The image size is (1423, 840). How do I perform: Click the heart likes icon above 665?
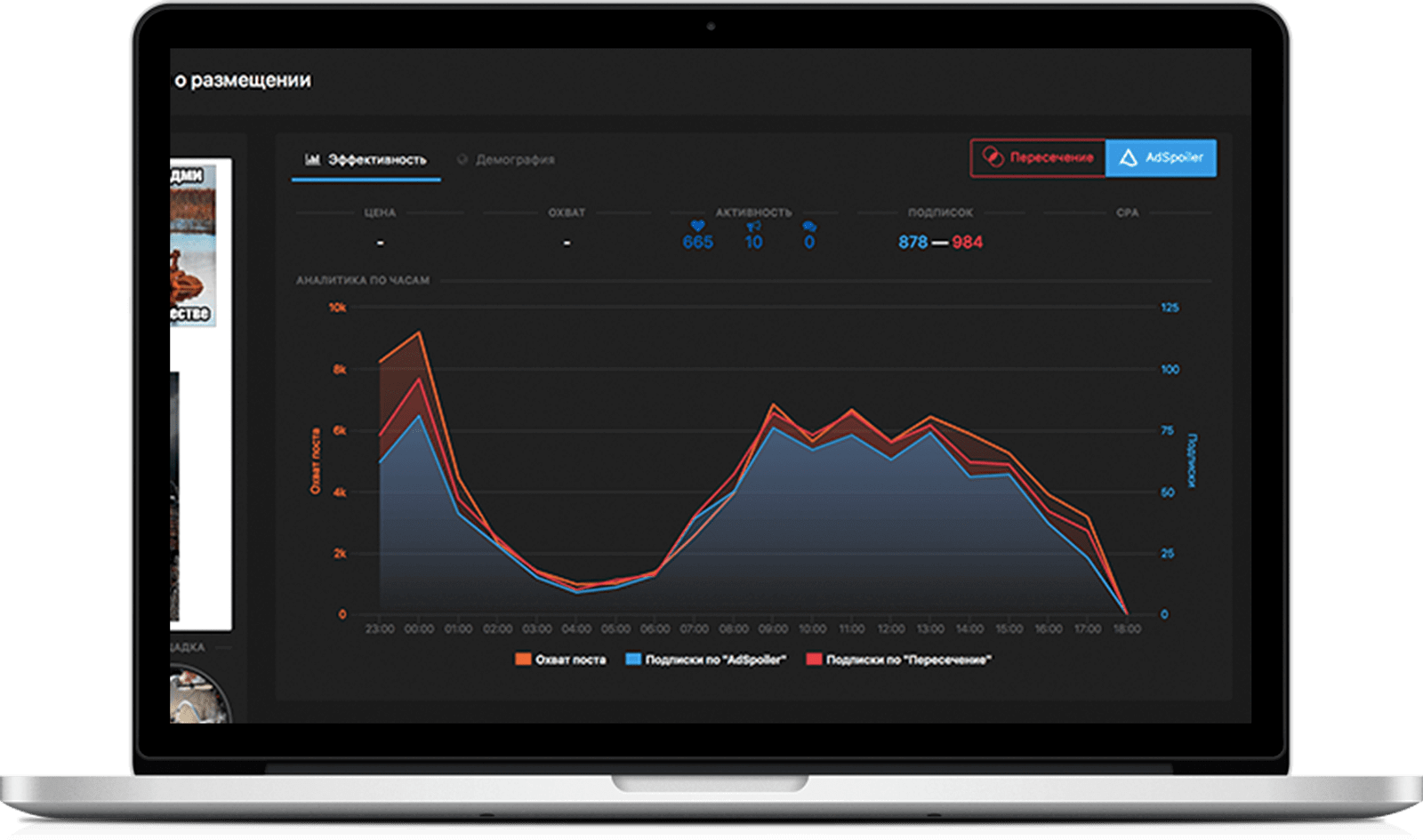[697, 226]
